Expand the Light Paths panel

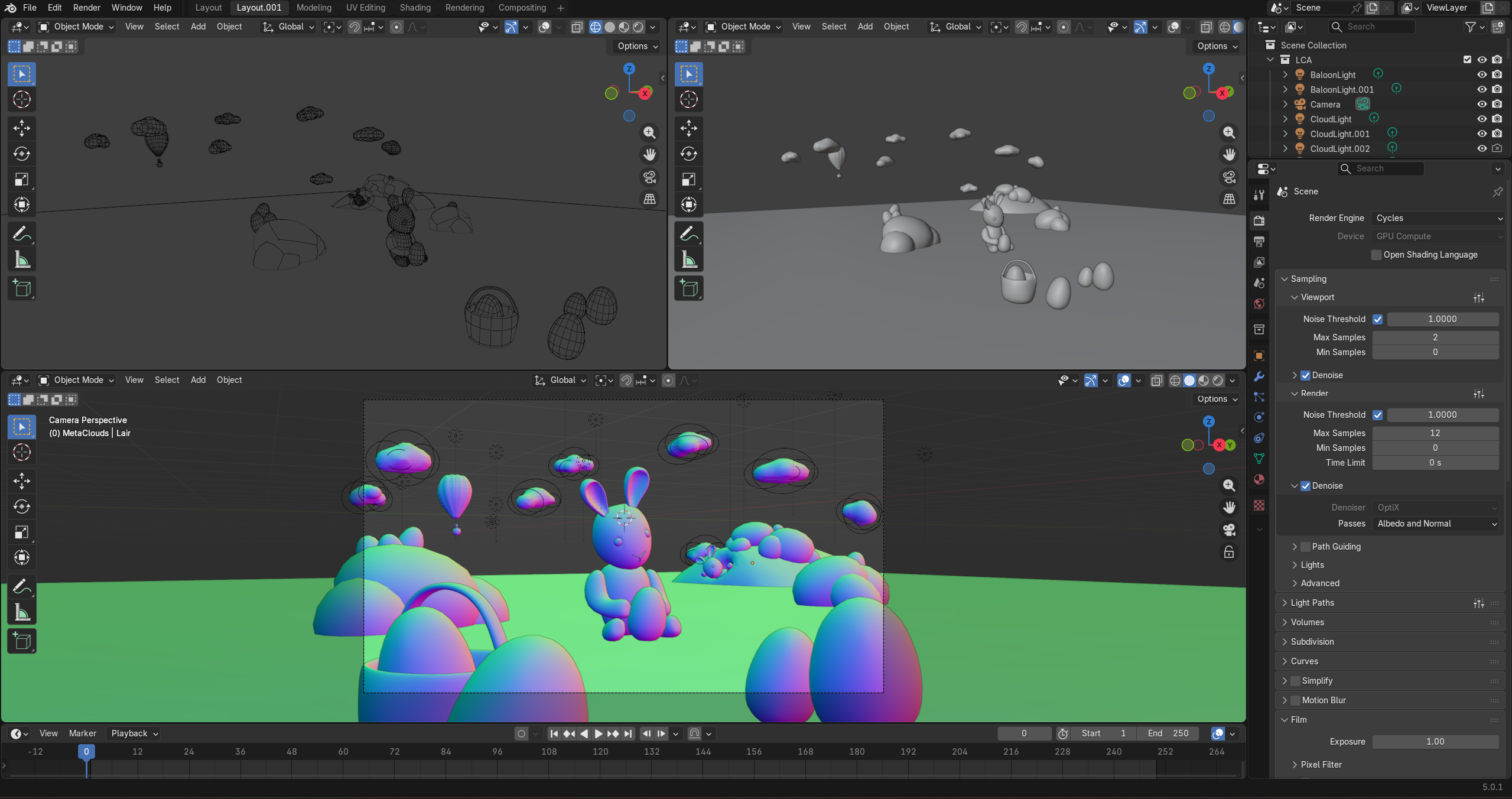point(1312,603)
